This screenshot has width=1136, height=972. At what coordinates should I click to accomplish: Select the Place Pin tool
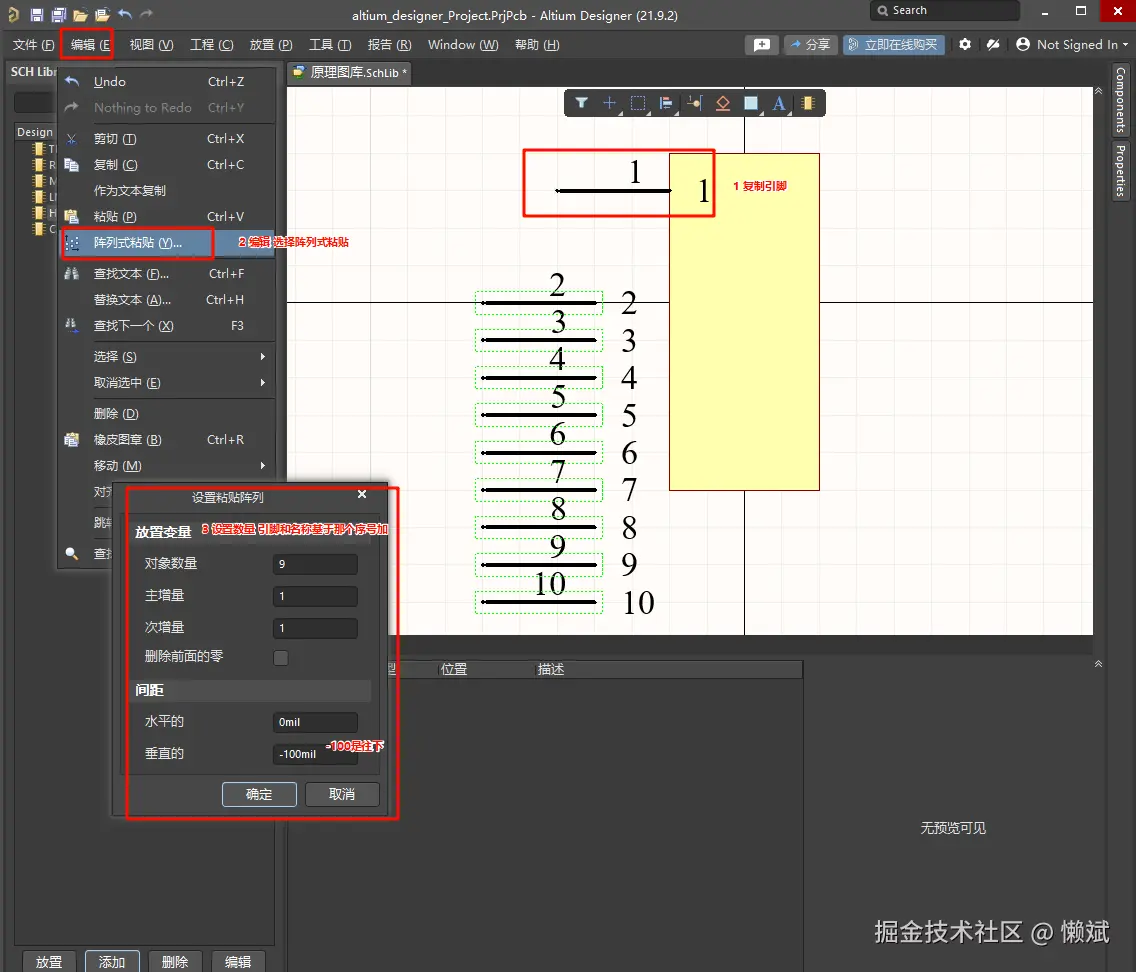[x=695, y=103]
